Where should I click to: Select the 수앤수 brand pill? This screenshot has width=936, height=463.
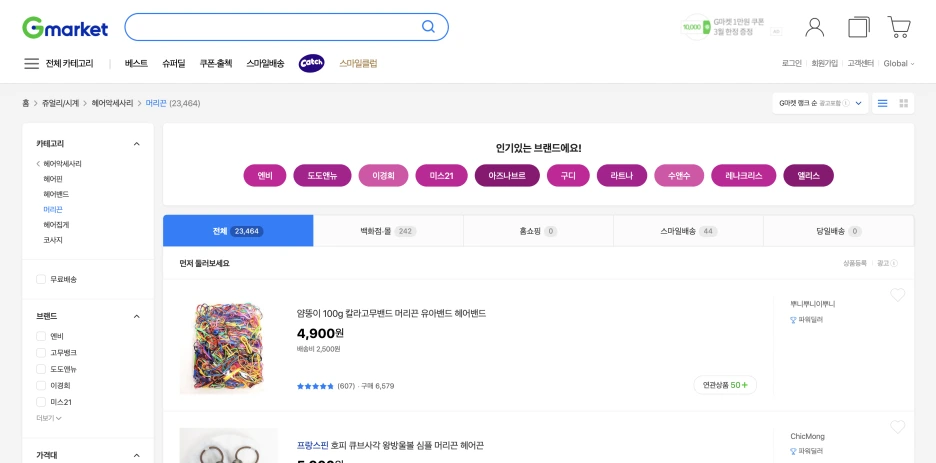pos(679,175)
